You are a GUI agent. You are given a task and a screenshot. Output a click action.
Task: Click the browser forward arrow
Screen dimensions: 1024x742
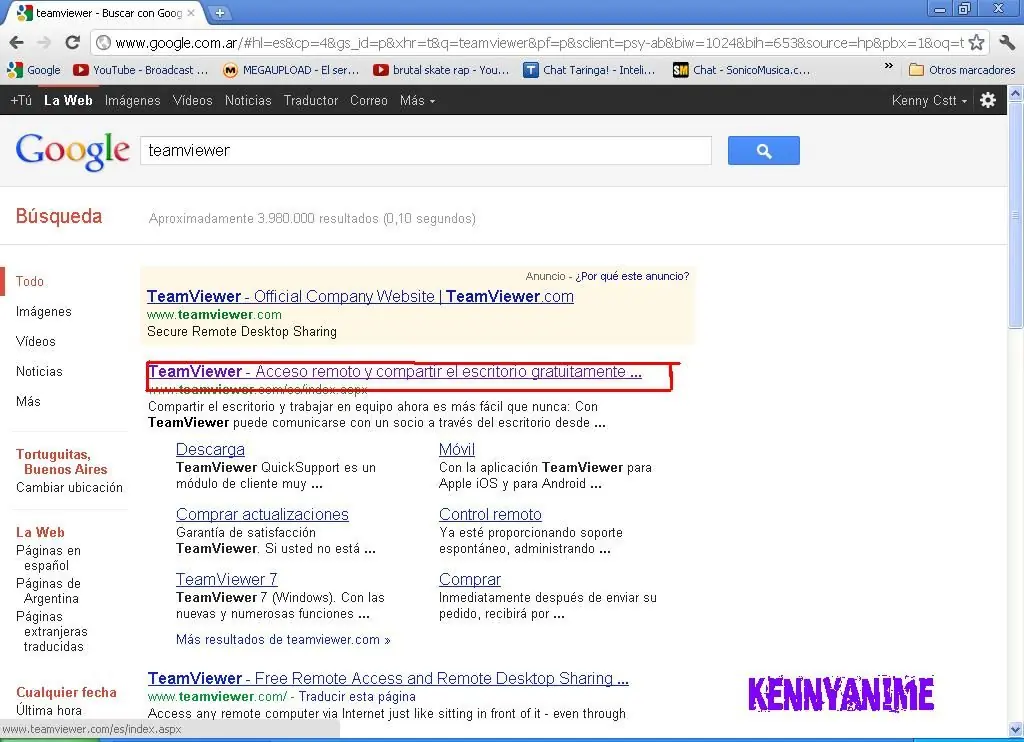(44, 42)
